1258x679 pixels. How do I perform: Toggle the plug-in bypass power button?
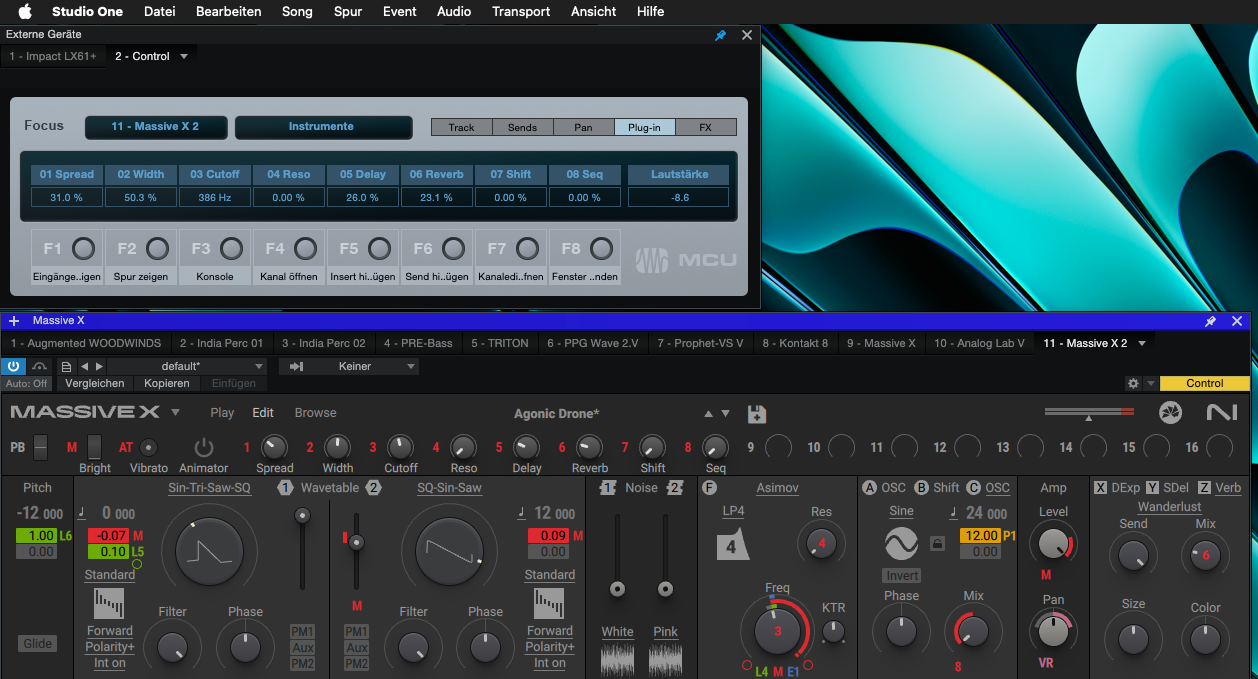pos(14,366)
